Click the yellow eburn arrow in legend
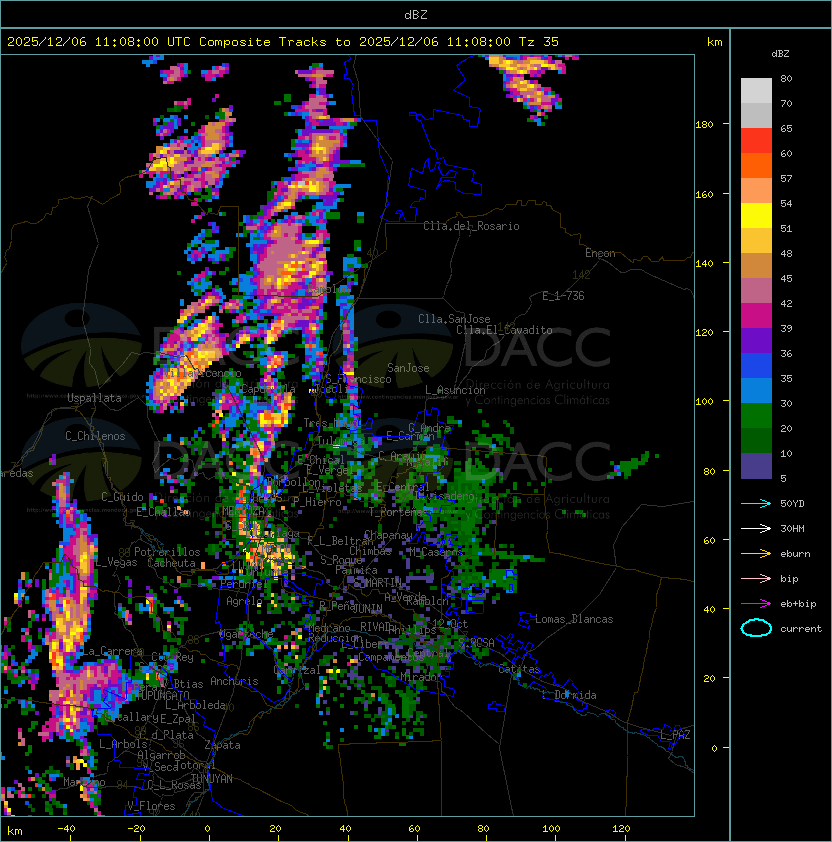The height and width of the screenshot is (842, 832). (756, 553)
